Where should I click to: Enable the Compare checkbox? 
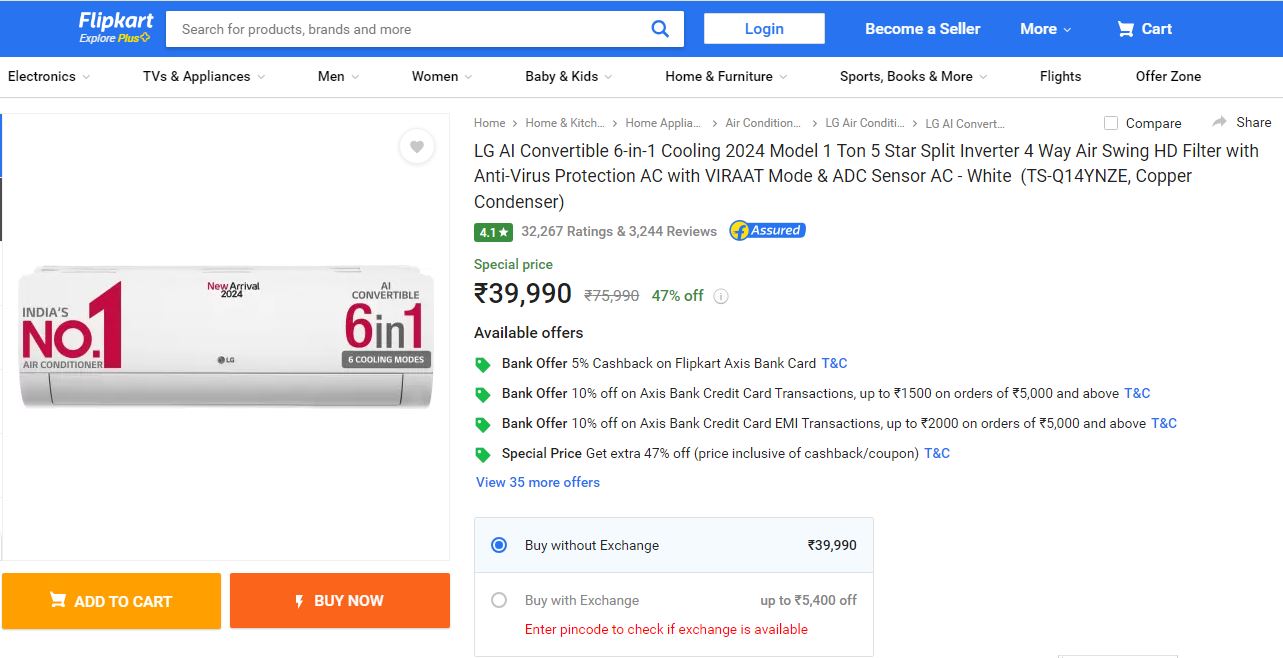pyautogui.click(x=1110, y=123)
